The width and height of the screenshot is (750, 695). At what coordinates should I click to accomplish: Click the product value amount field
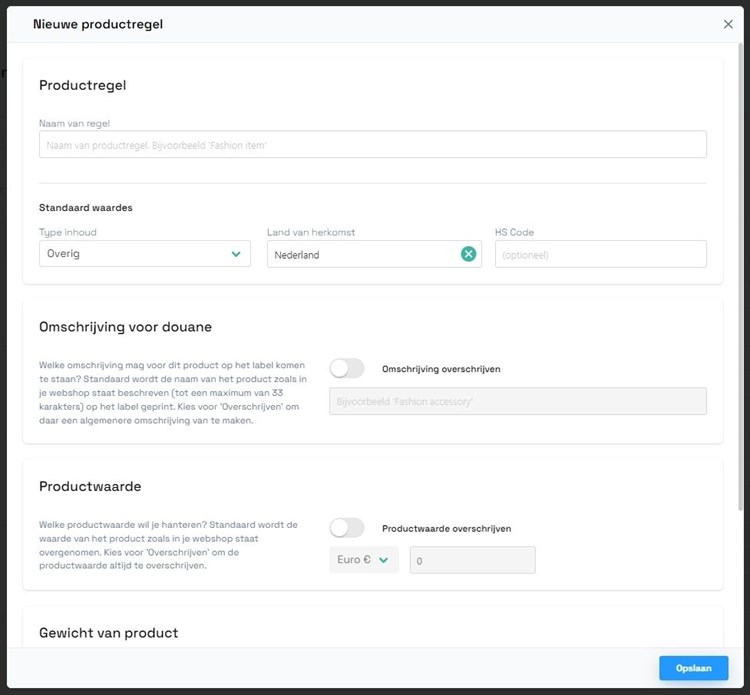click(472, 560)
